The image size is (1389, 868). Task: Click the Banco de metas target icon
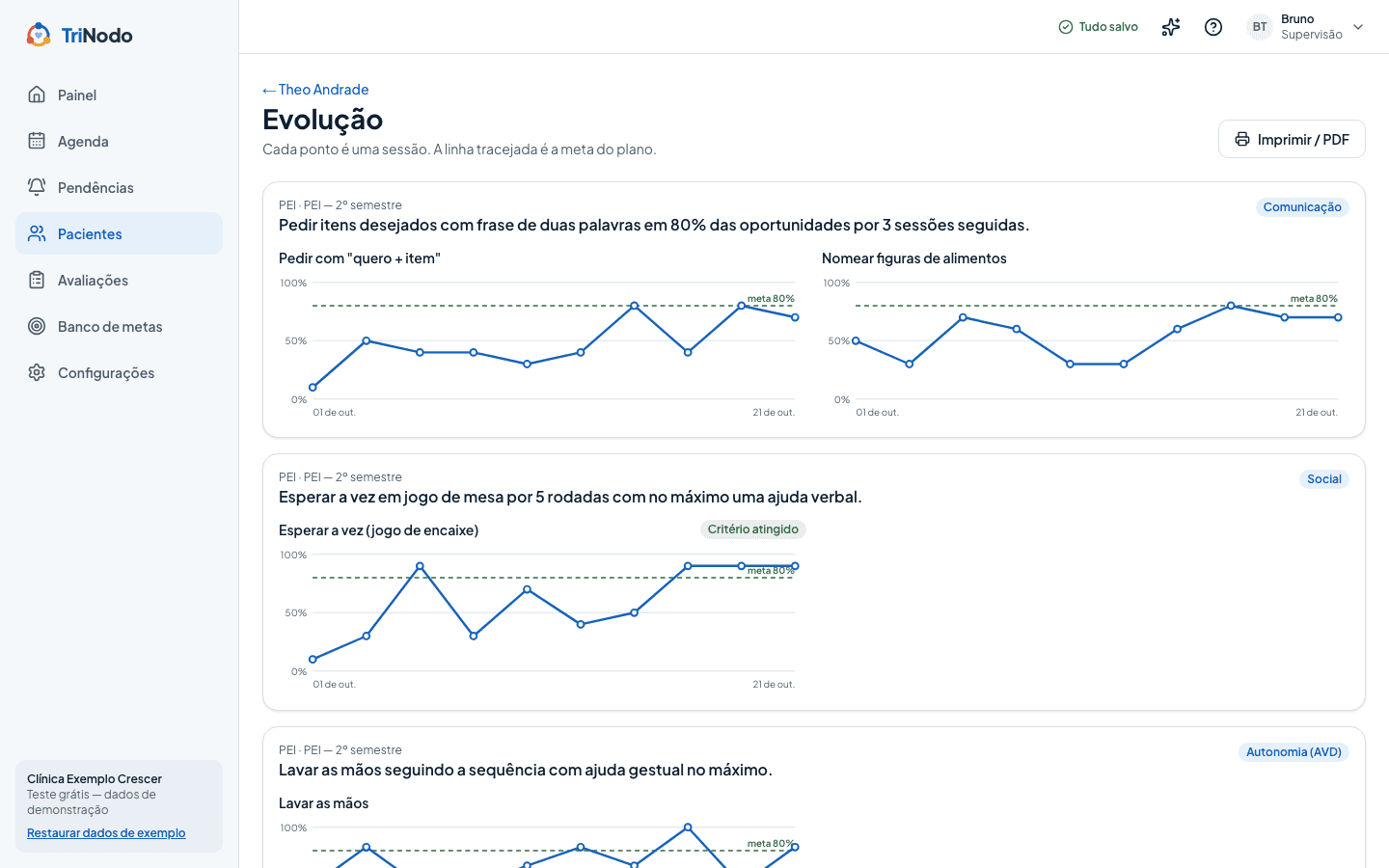pos(37,326)
